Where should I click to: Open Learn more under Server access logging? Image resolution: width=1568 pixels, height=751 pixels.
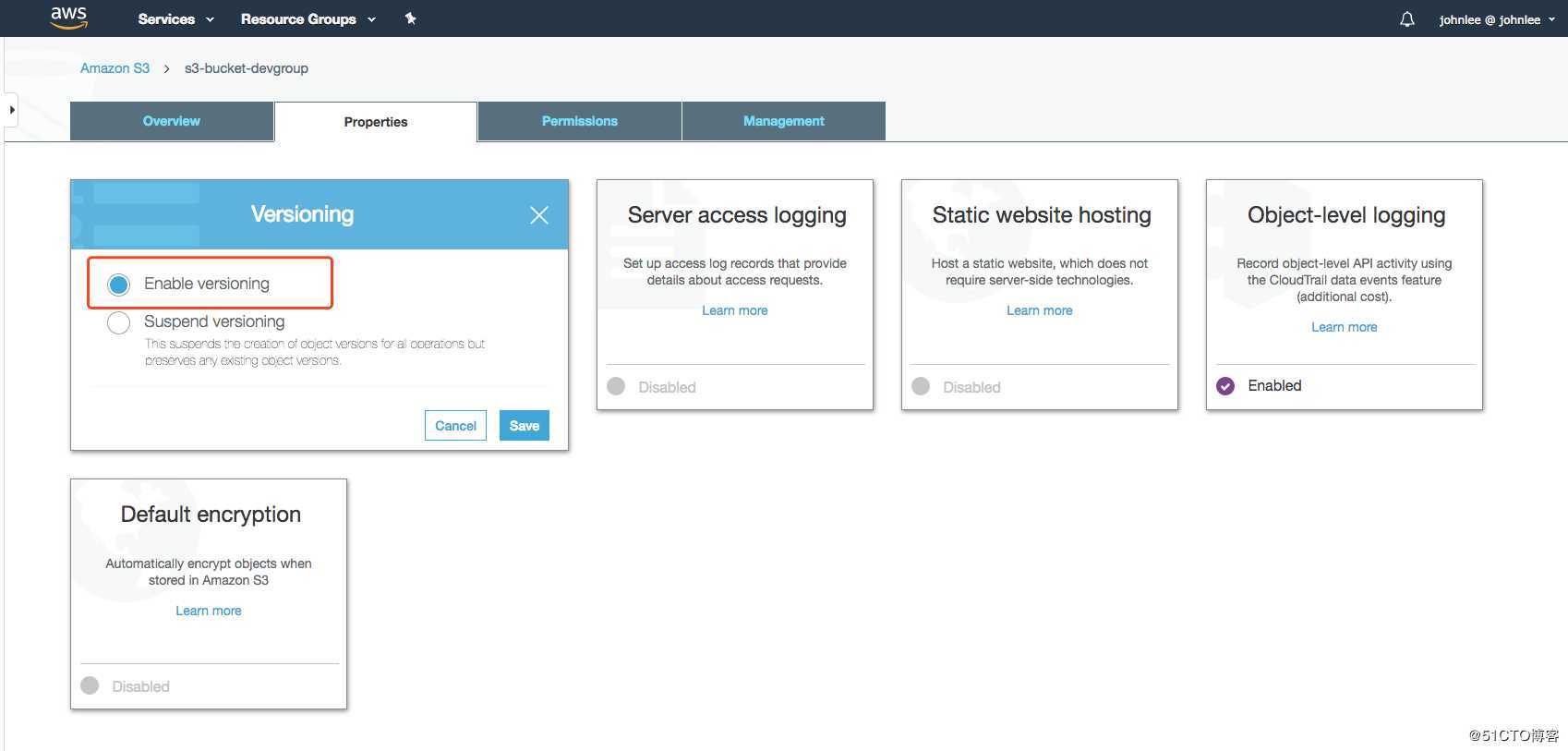click(735, 310)
